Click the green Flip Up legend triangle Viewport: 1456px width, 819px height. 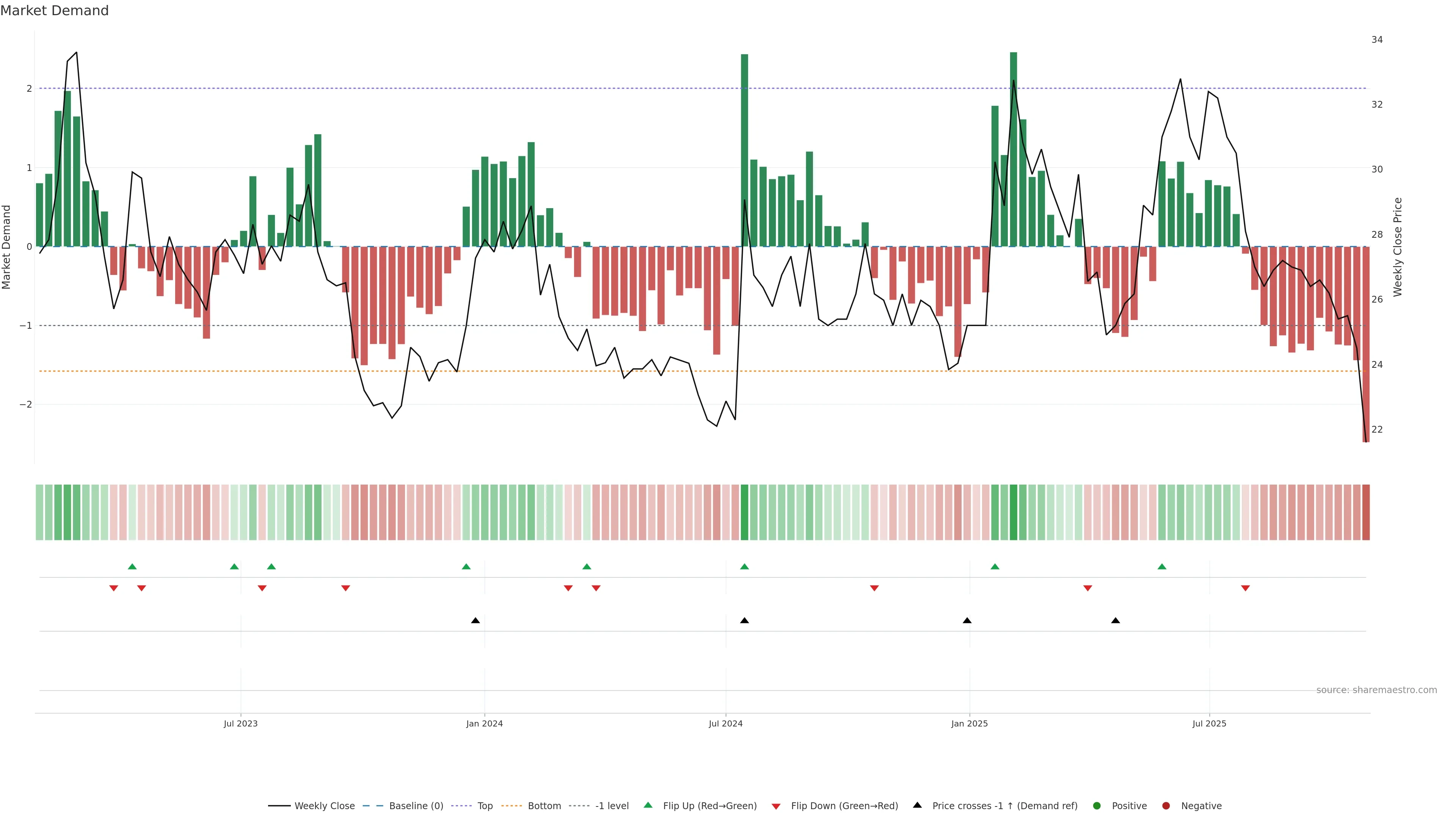click(x=648, y=805)
